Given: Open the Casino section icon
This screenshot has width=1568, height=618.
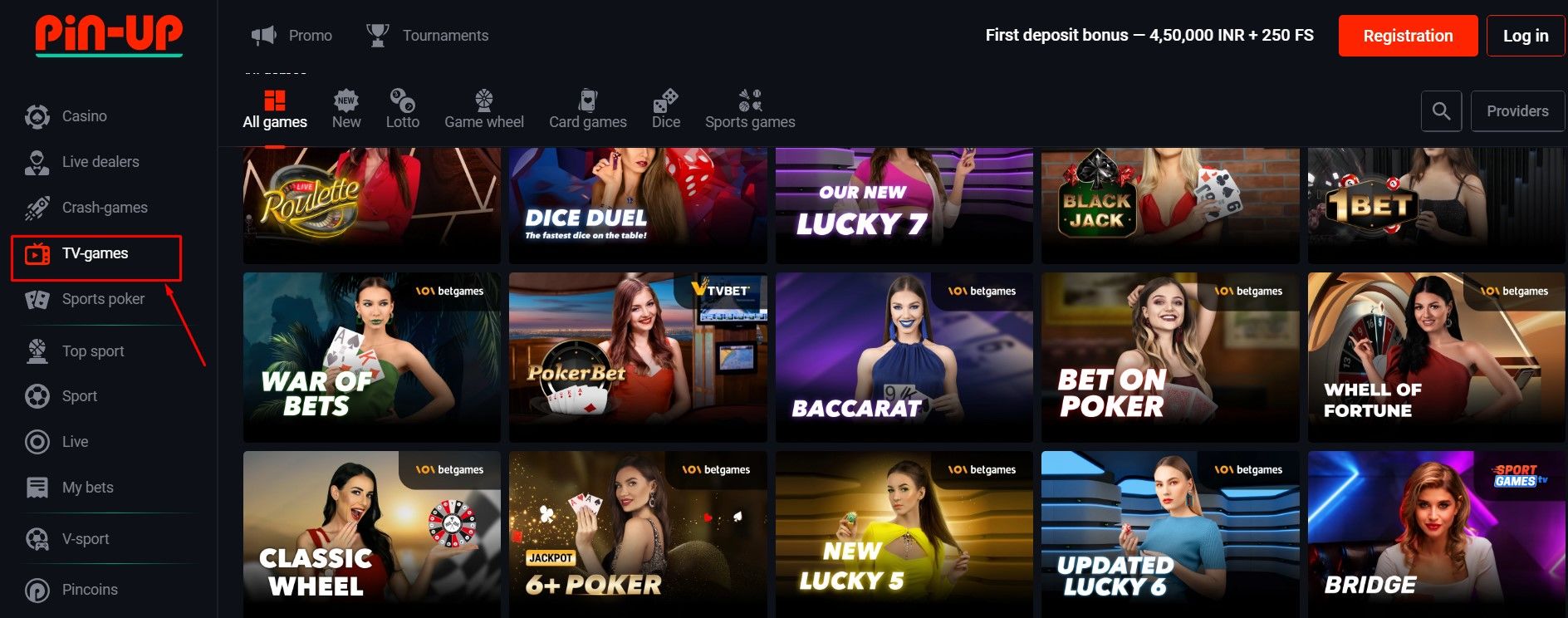Looking at the screenshot, I should [x=37, y=116].
